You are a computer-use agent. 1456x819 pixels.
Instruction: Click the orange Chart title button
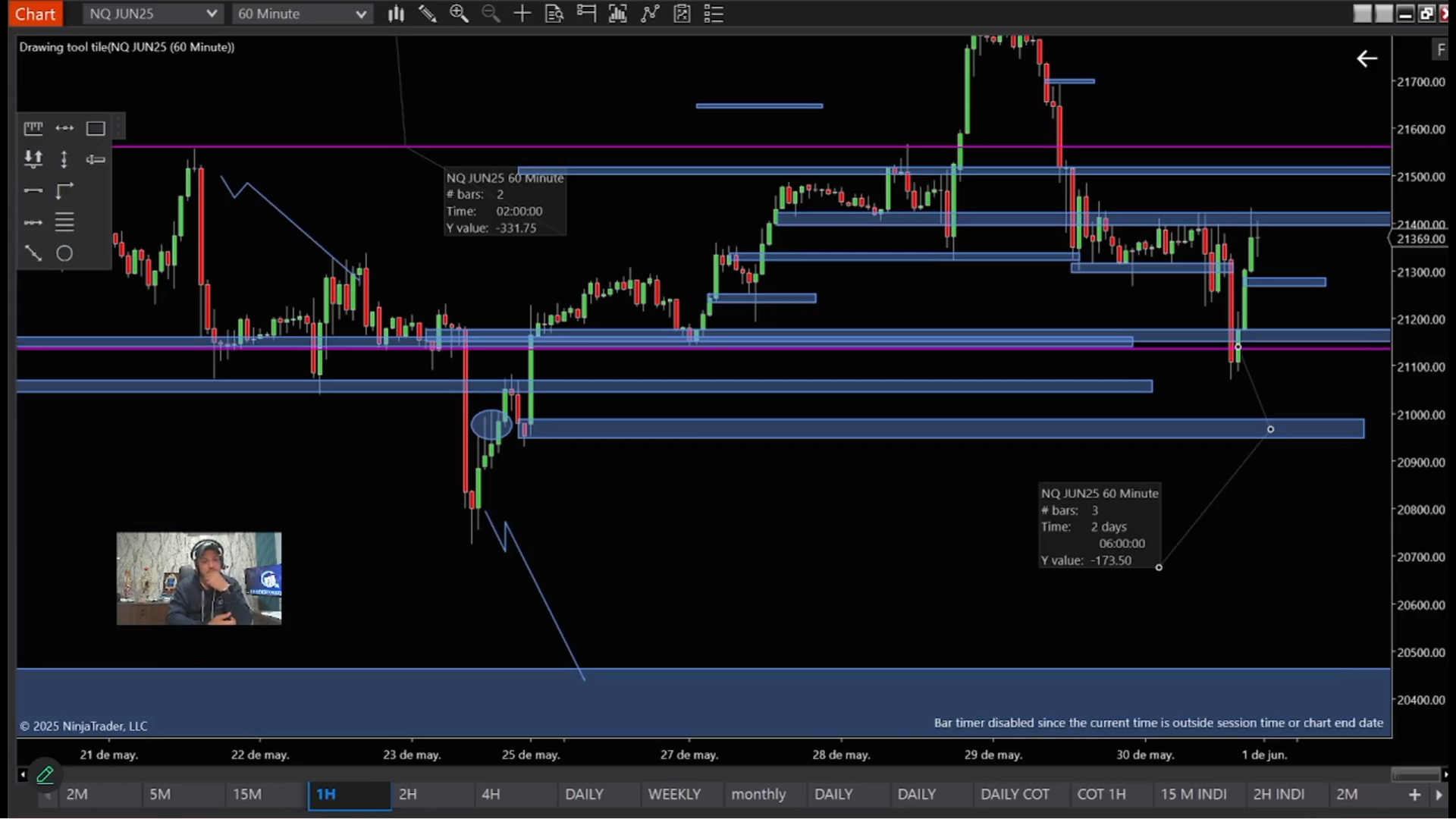[x=35, y=14]
